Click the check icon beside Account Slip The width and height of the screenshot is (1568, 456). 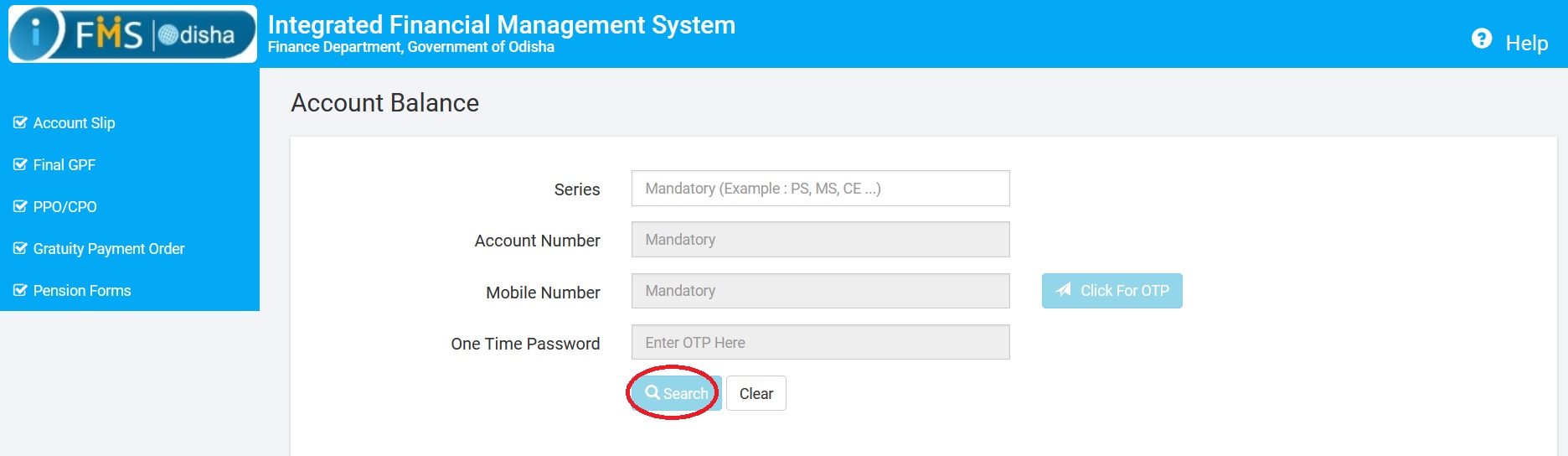20,122
